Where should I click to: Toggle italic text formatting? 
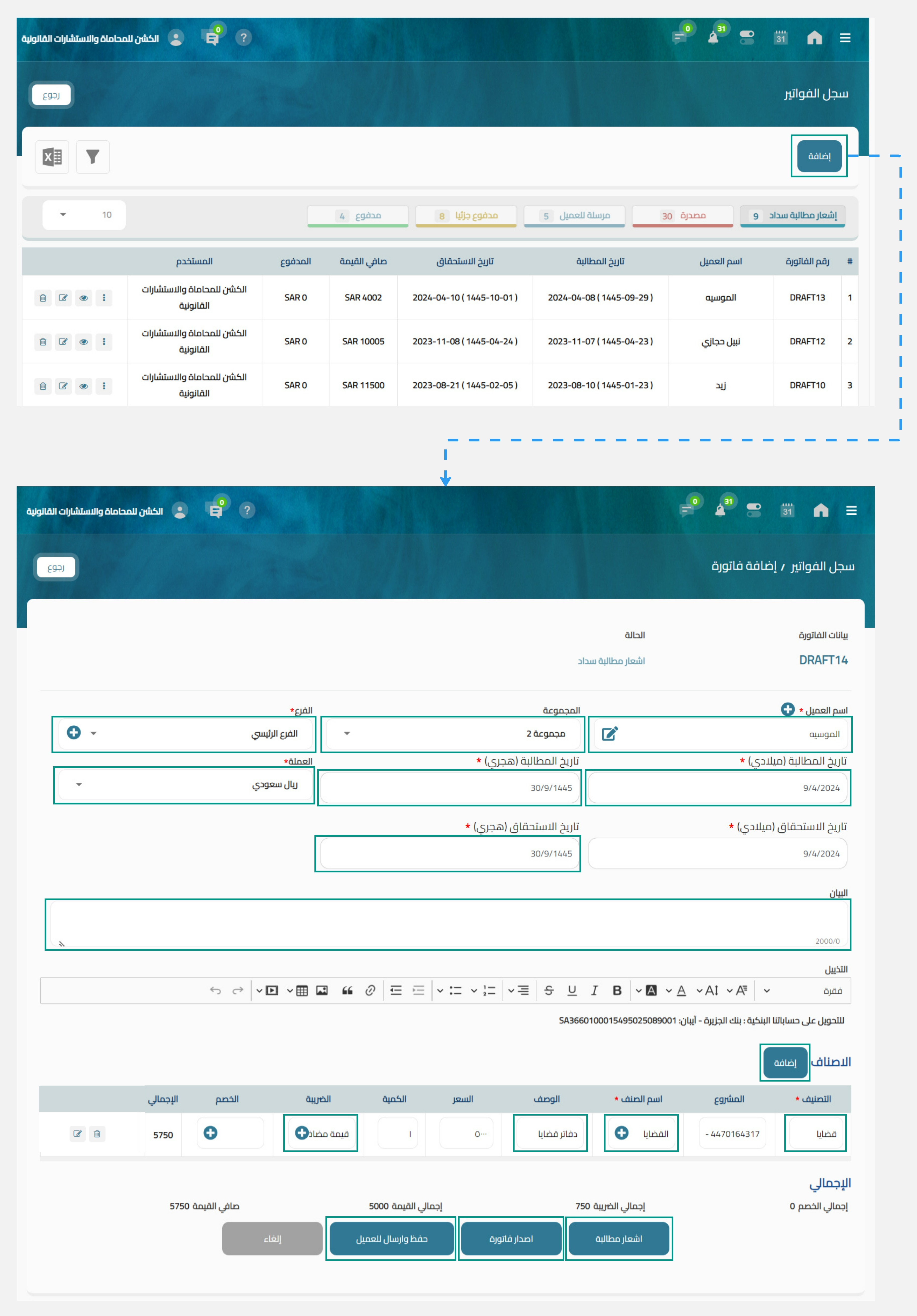click(594, 990)
